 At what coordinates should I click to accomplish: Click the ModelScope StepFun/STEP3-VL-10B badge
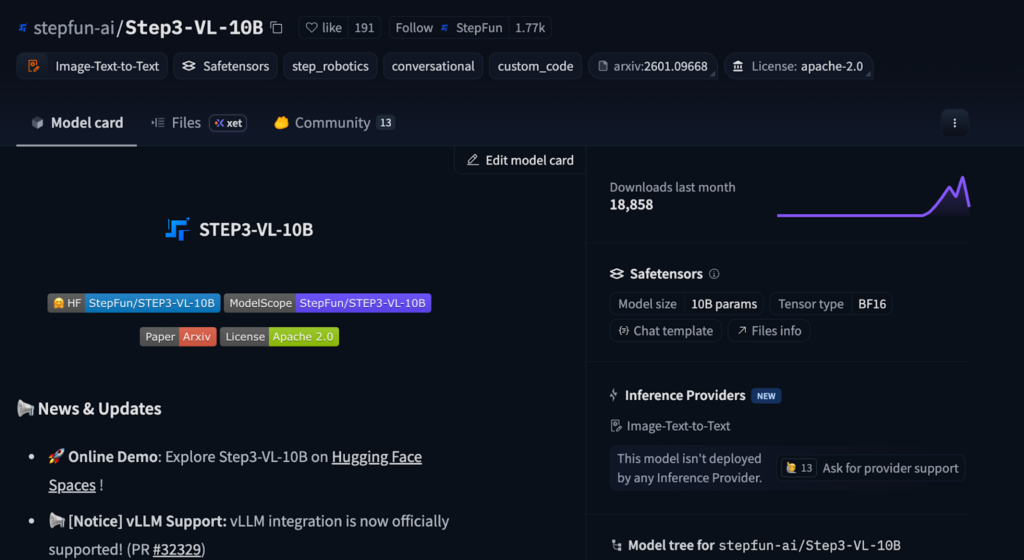[327, 303]
